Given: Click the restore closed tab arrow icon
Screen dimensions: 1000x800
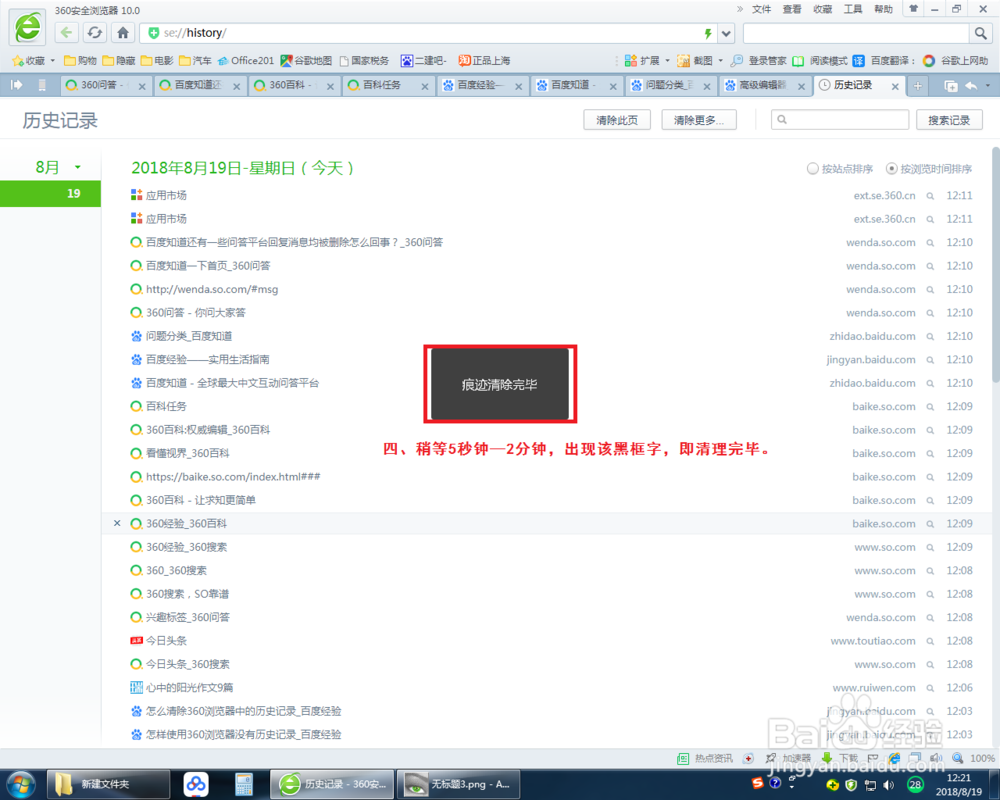Looking at the screenshot, I should (x=971, y=85).
